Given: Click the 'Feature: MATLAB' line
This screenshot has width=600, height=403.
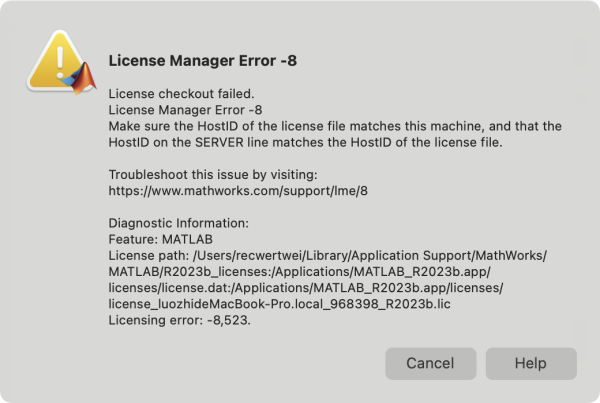Looking at the screenshot, I should pyautogui.click(x=161, y=239).
